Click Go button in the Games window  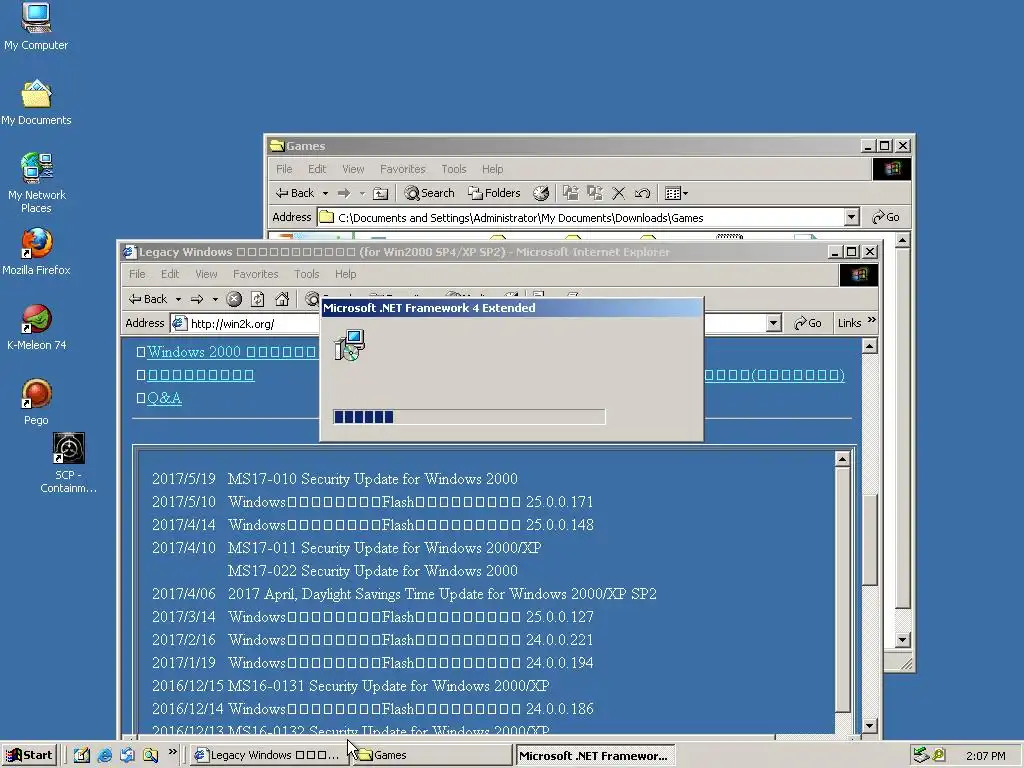pyautogui.click(x=886, y=217)
